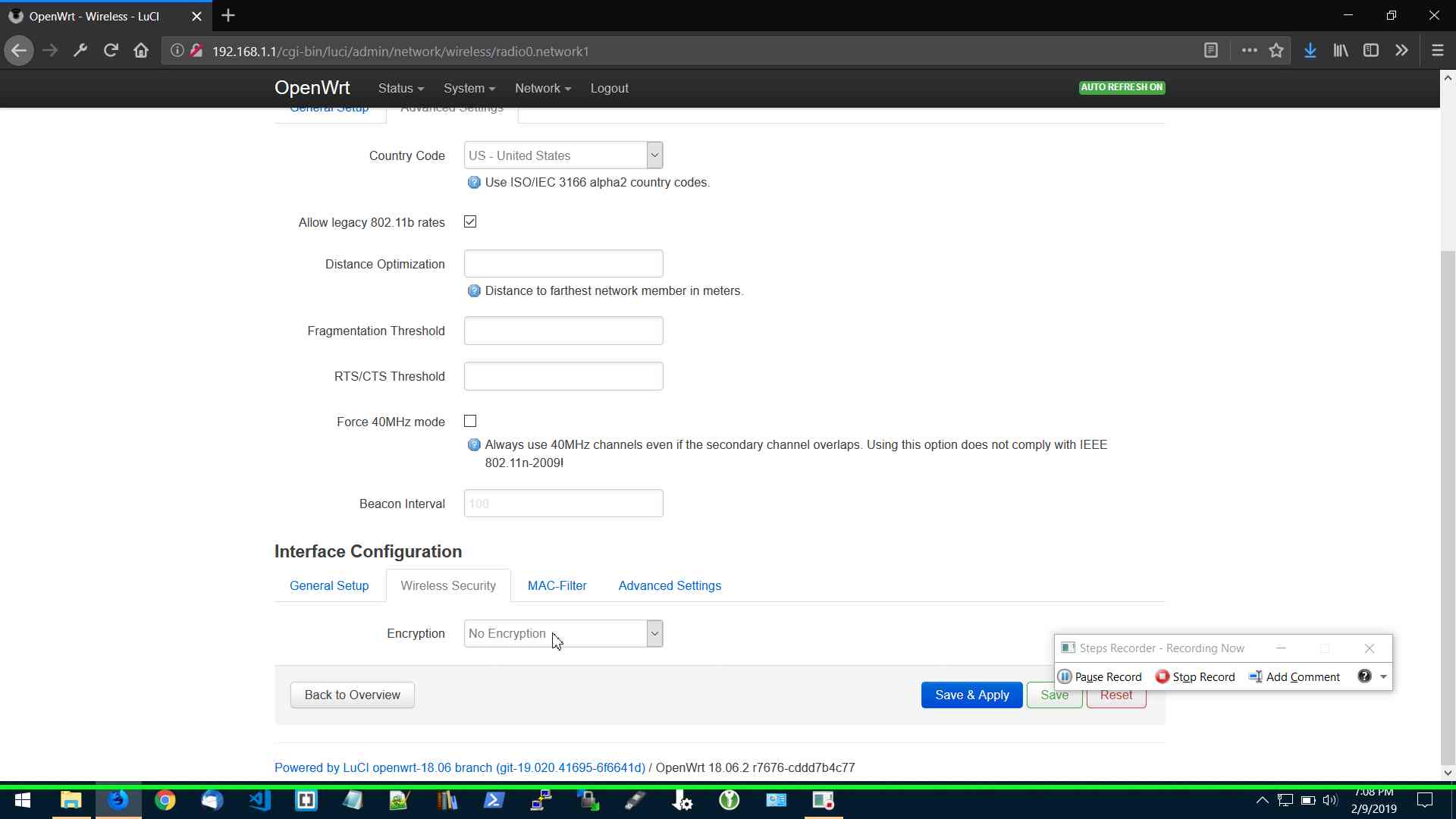Pause Record in Steps Recorder
The height and width of the screenshot is (819, 1456).
coord(1100,676)
